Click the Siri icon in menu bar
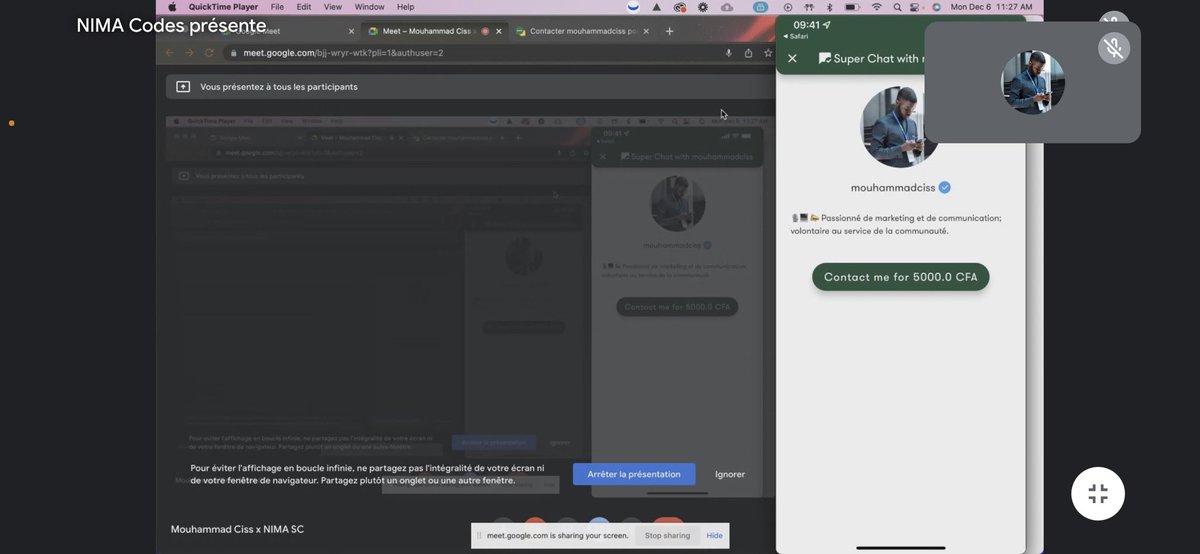 [936, 7]
